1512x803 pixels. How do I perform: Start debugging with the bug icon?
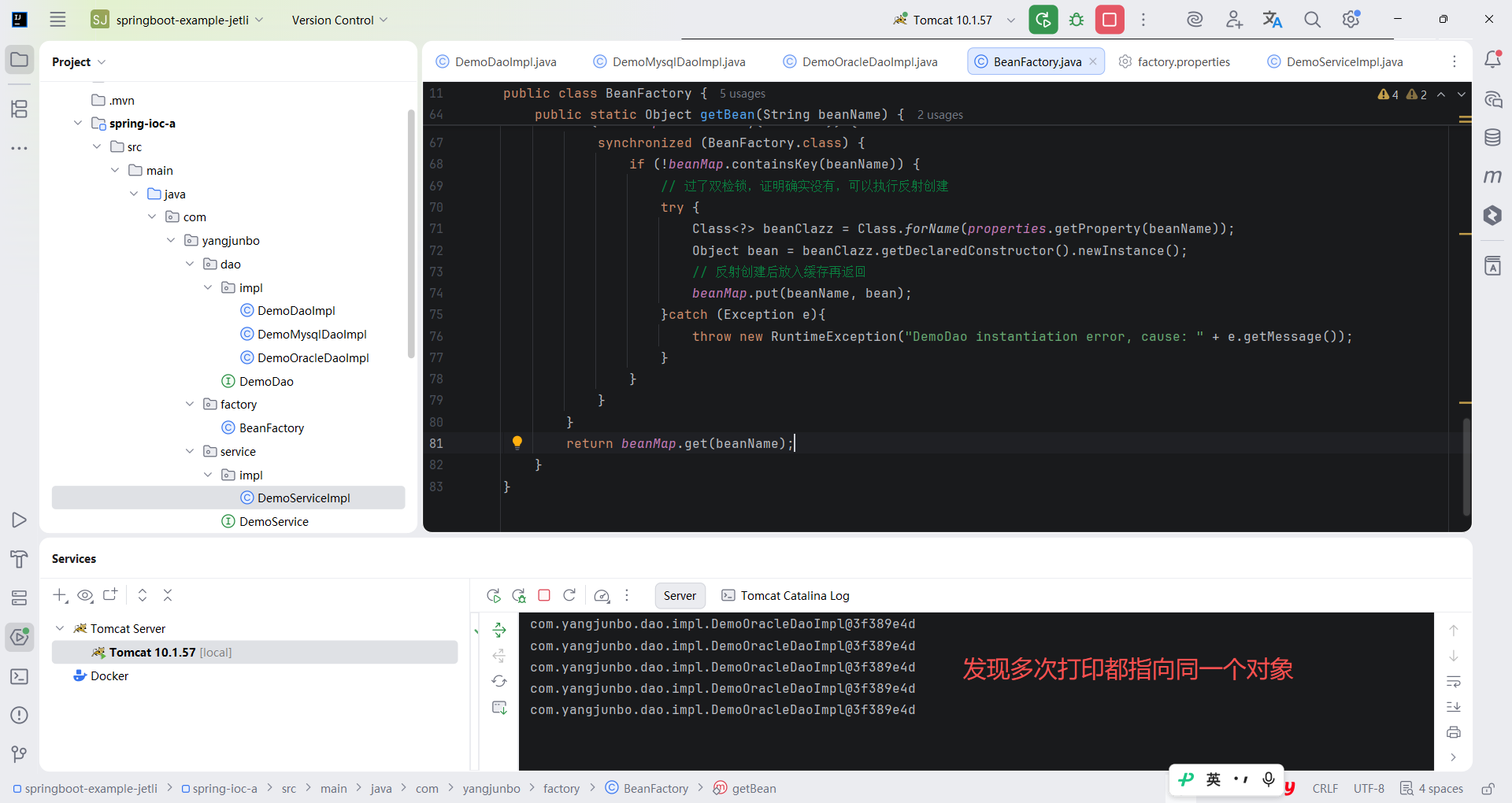[x=1077, y=20]
